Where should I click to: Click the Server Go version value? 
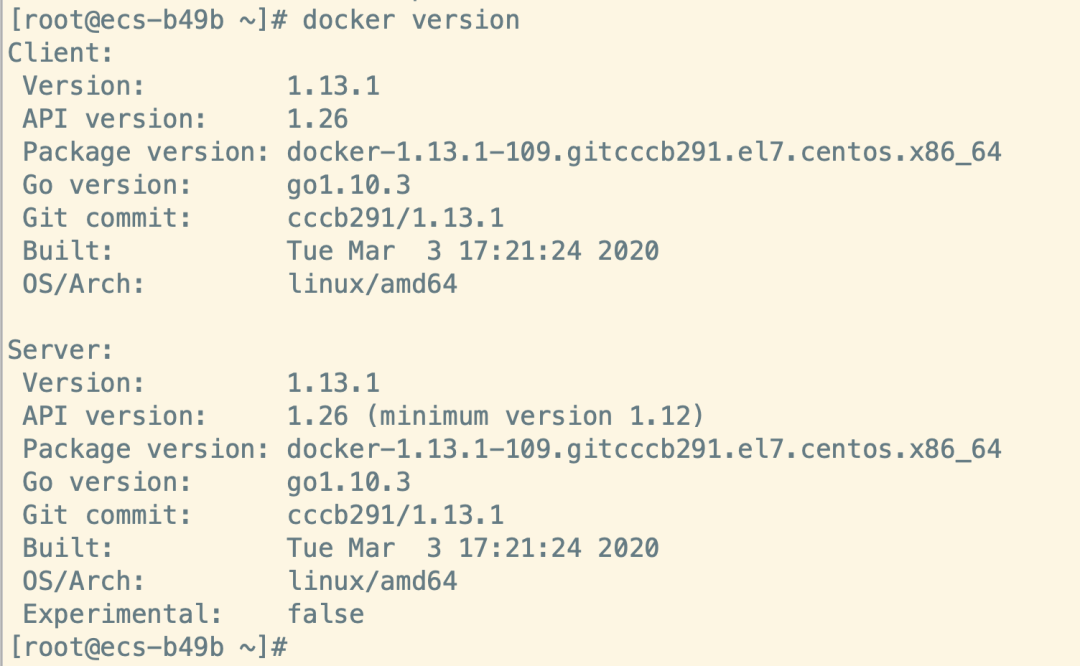pyautogui.click(x=348, y=482)
